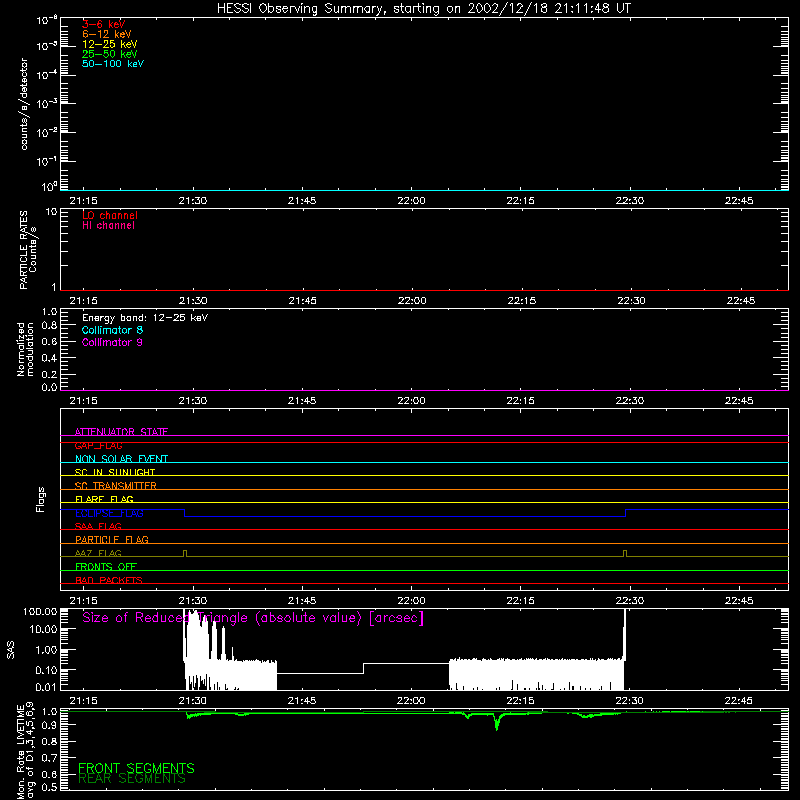Click the ECLIPSE_FLAG step down near 21:29

coord(184,513)
